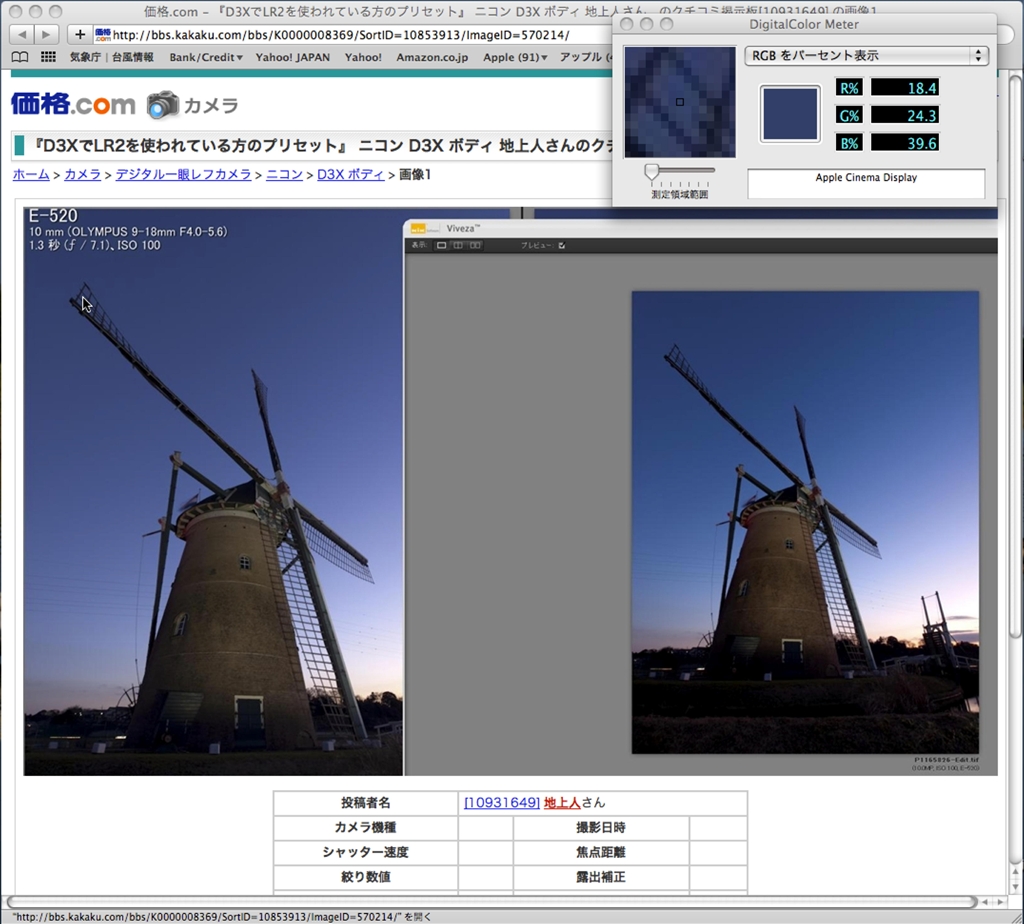Open the bookmarks book icon
The width and height of the screenshot is (1024, 924).
20,57
